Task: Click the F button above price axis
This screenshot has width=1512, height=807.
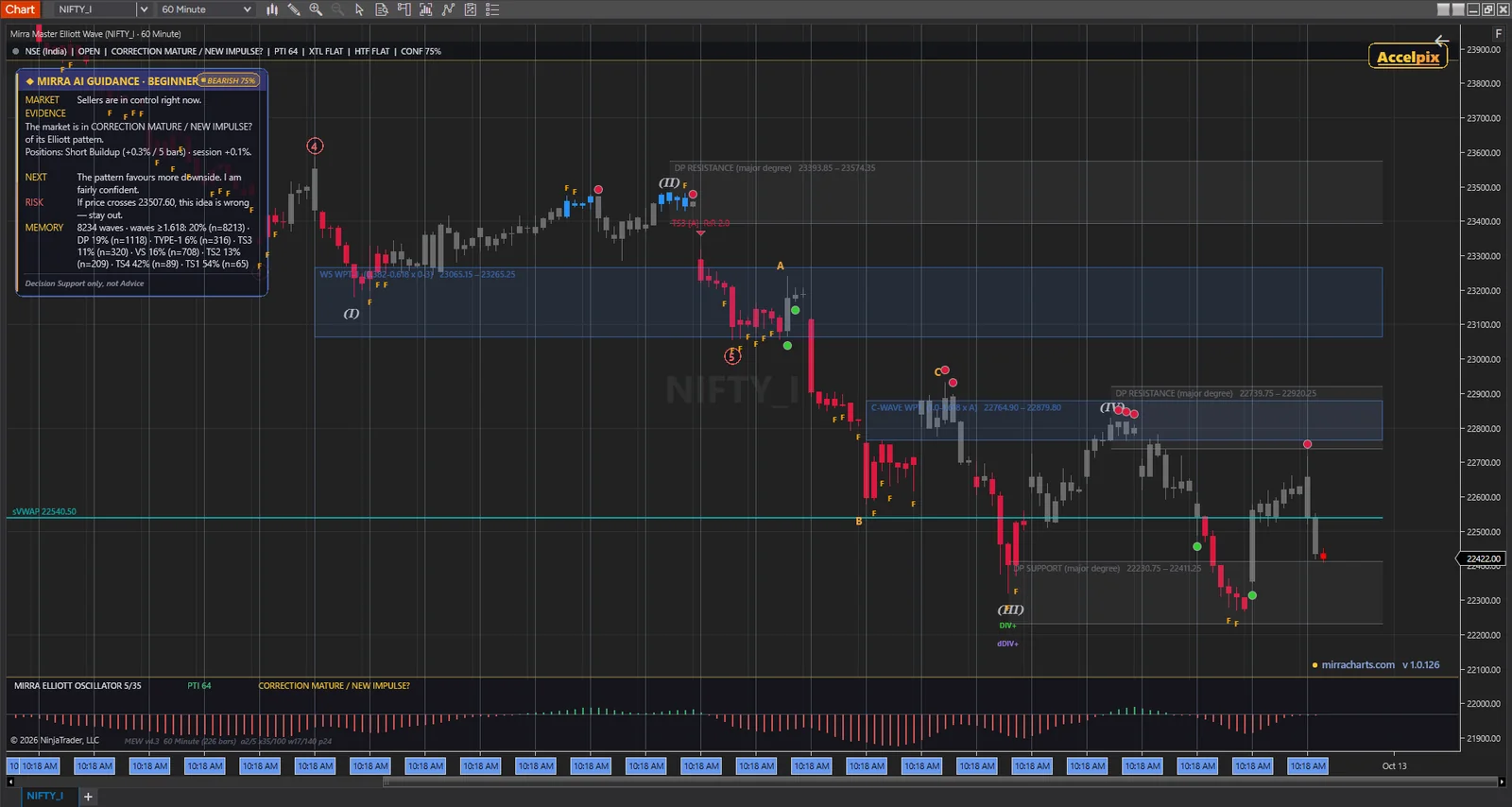Action: click(1498, 33)
